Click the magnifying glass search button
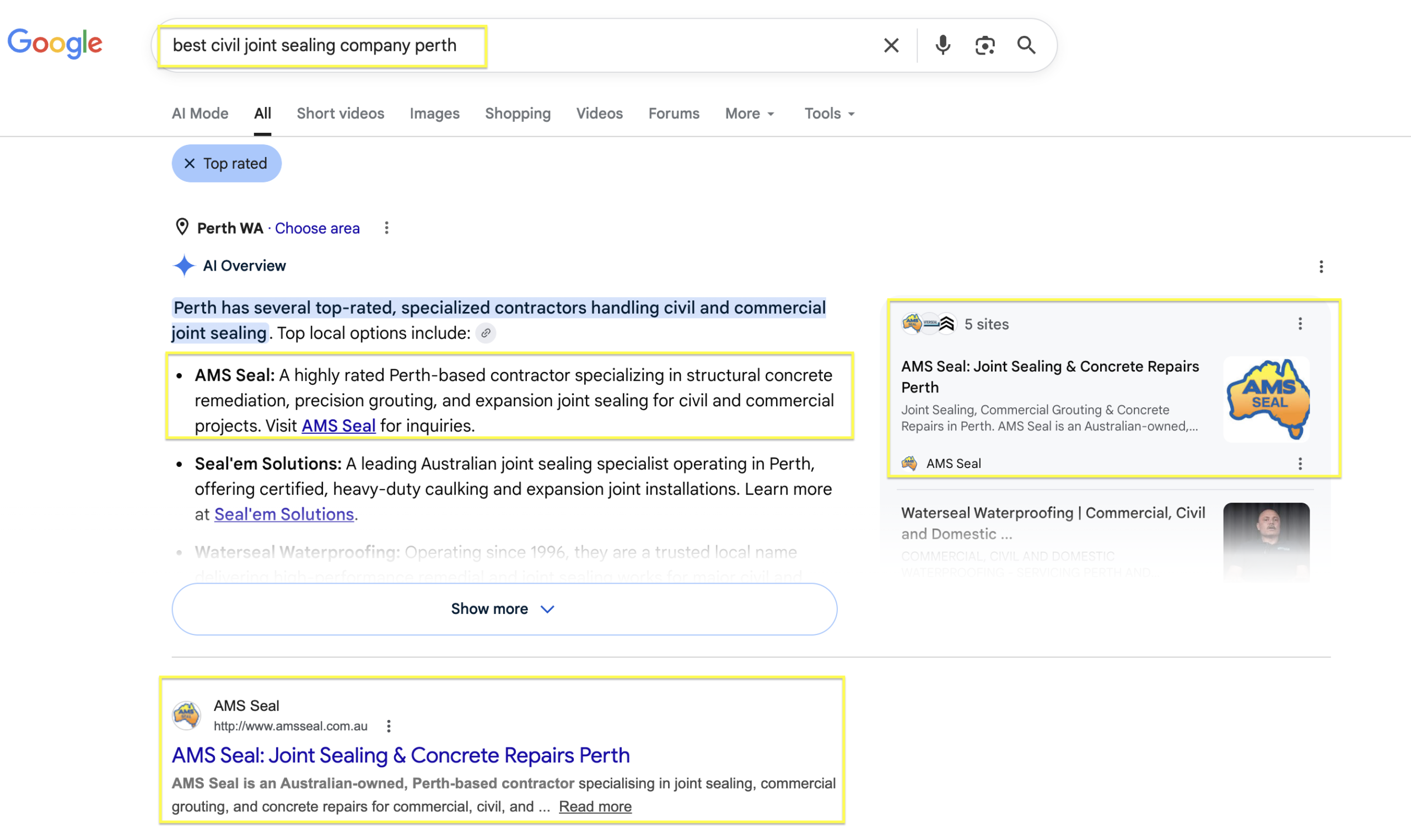The height and width of the screenshot is (840, 1411). click(1026, 45)
